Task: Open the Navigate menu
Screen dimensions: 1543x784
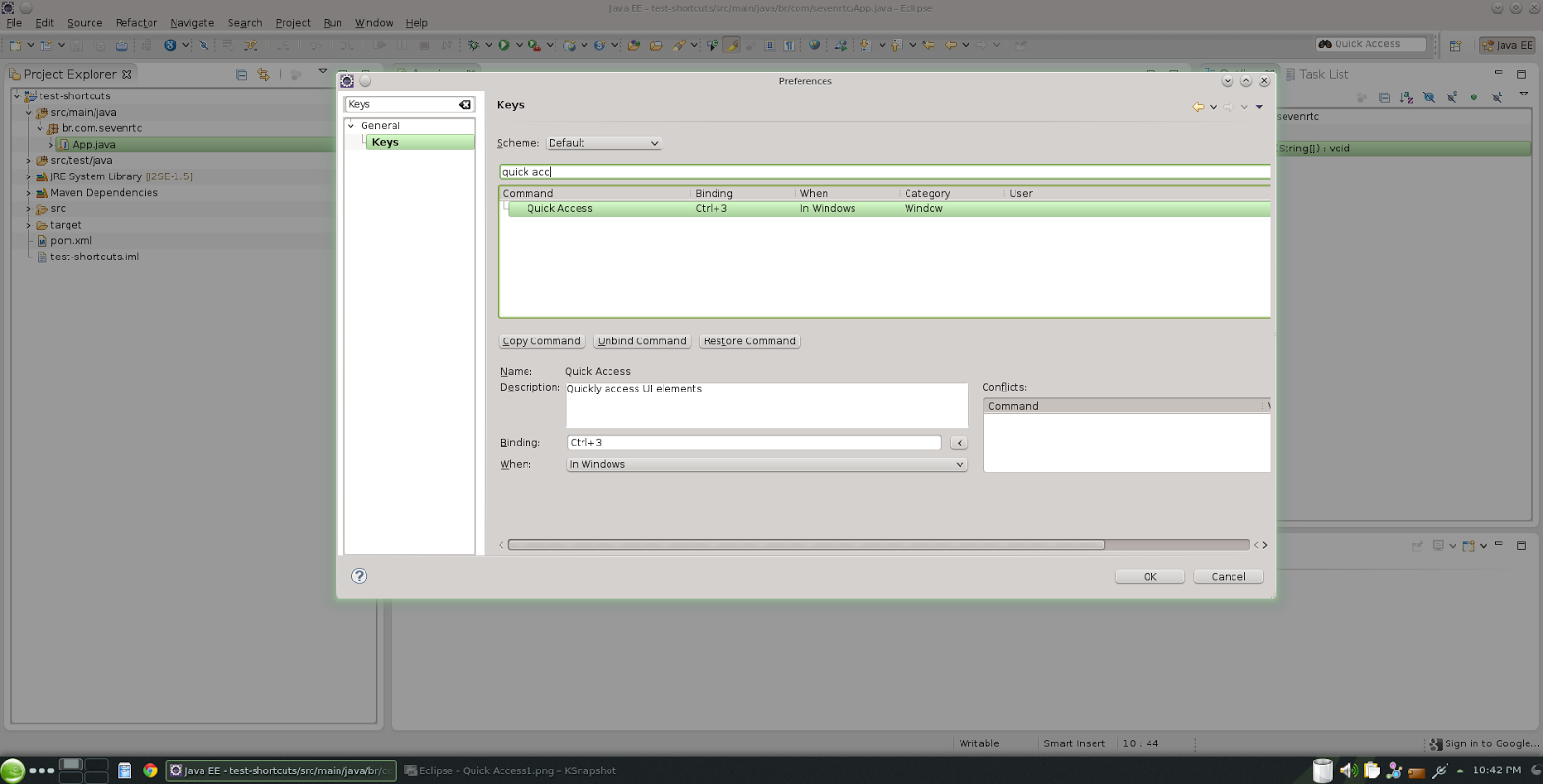Action: point(192,23)
